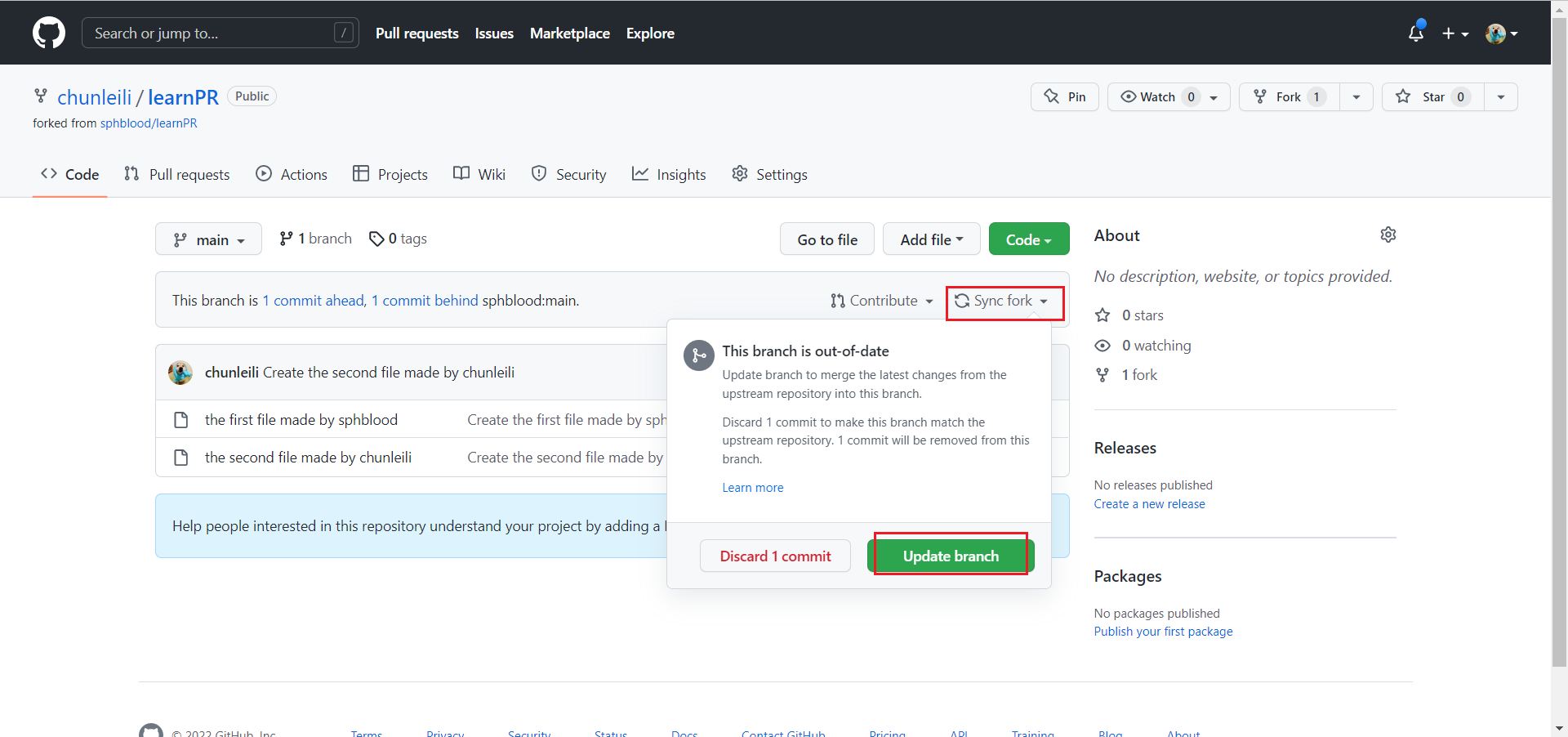Open the GitHub home logo
The height and width of the screenshot is (737, 1568).
tap(49, 33)
